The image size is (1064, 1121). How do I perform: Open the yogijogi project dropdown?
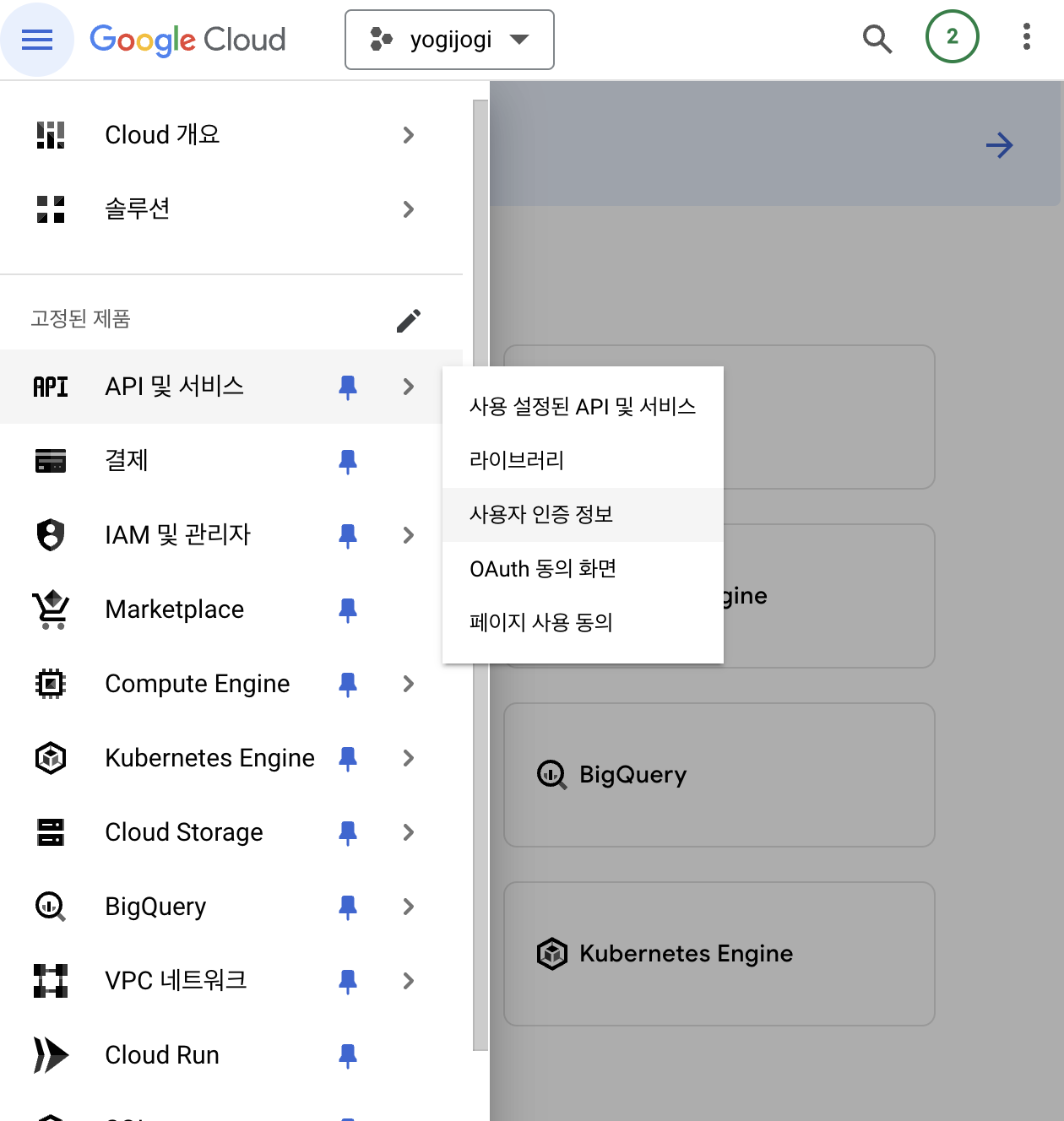click(448, 39)
